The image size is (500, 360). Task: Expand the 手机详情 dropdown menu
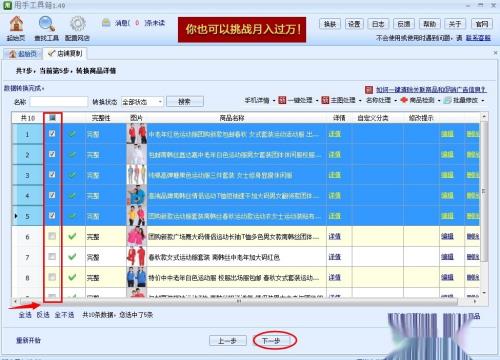click(274, 100)
